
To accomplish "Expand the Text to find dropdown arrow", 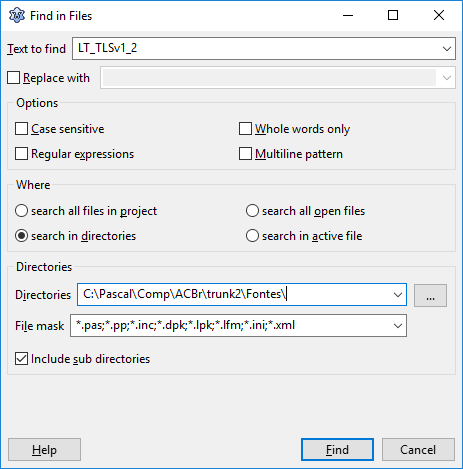I will (x=447, y=49).
